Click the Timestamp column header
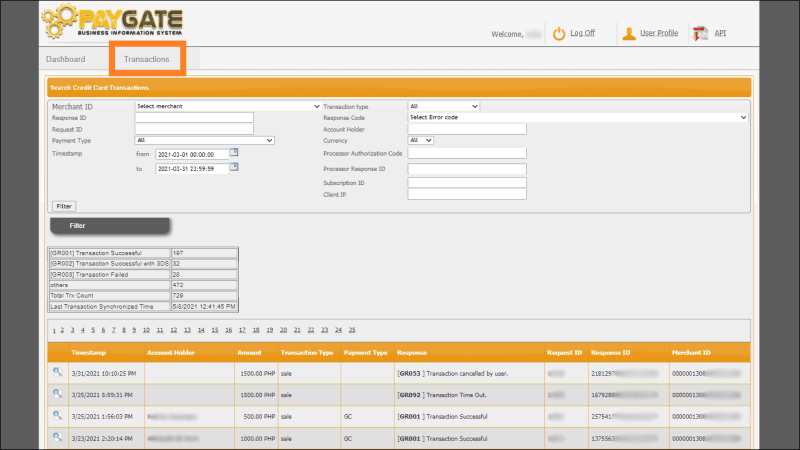800x450 pixels. point(88,353)
